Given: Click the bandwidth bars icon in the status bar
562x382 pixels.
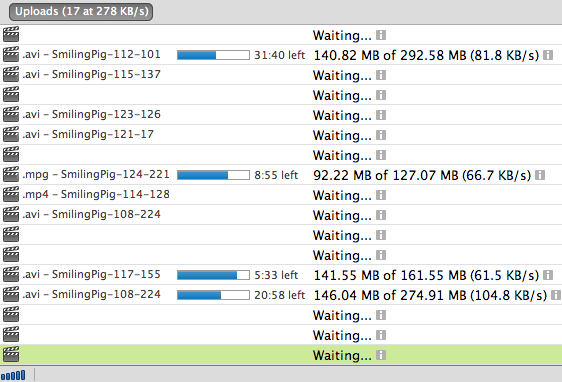Looking at the screenshot, I should (13, 375).
